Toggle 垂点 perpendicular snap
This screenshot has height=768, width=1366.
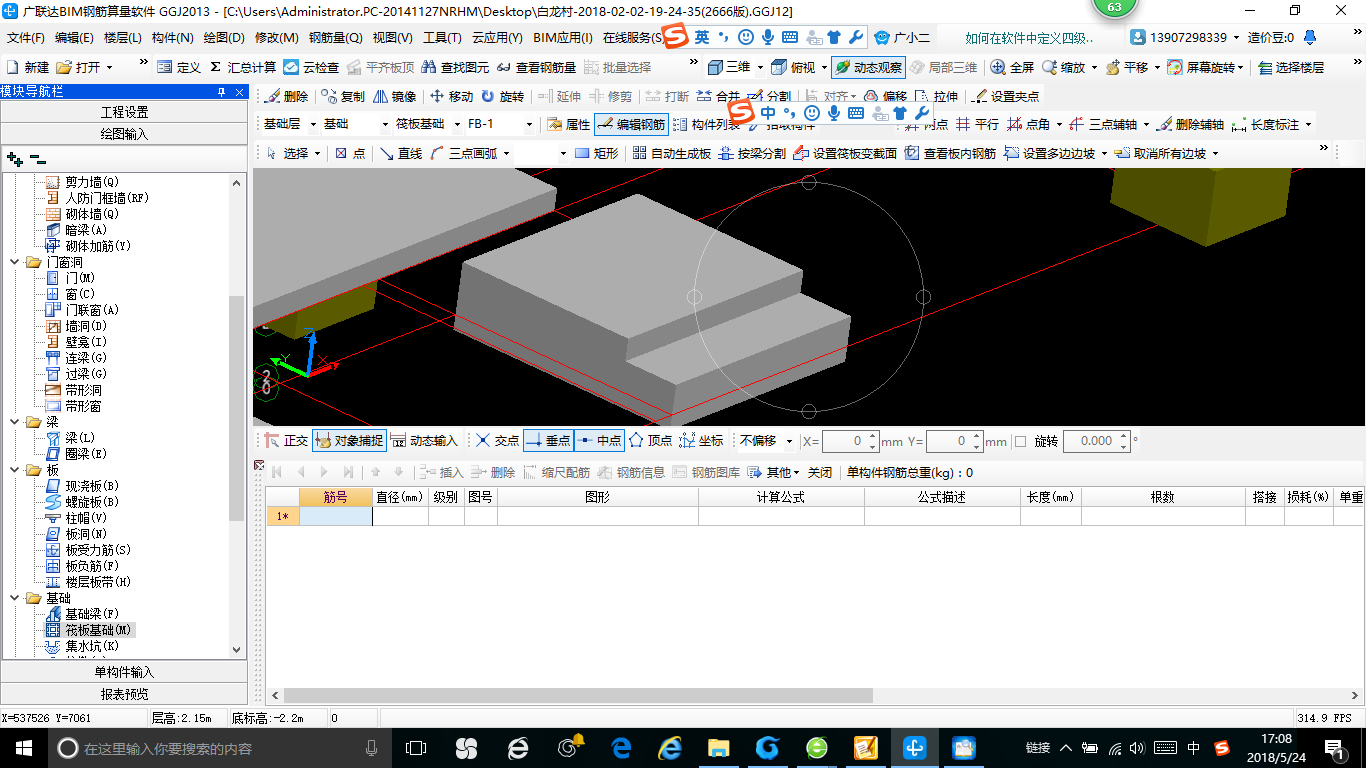[x=548, y=440]
